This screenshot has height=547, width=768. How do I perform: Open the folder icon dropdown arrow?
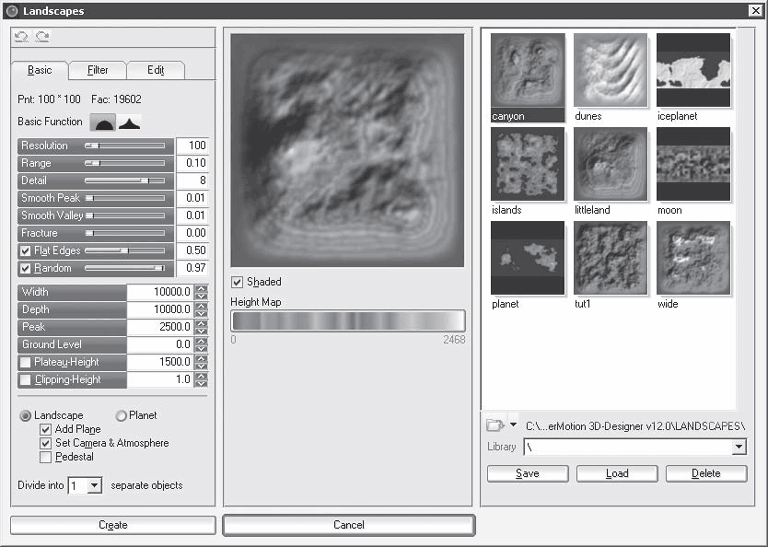[513, 425]
